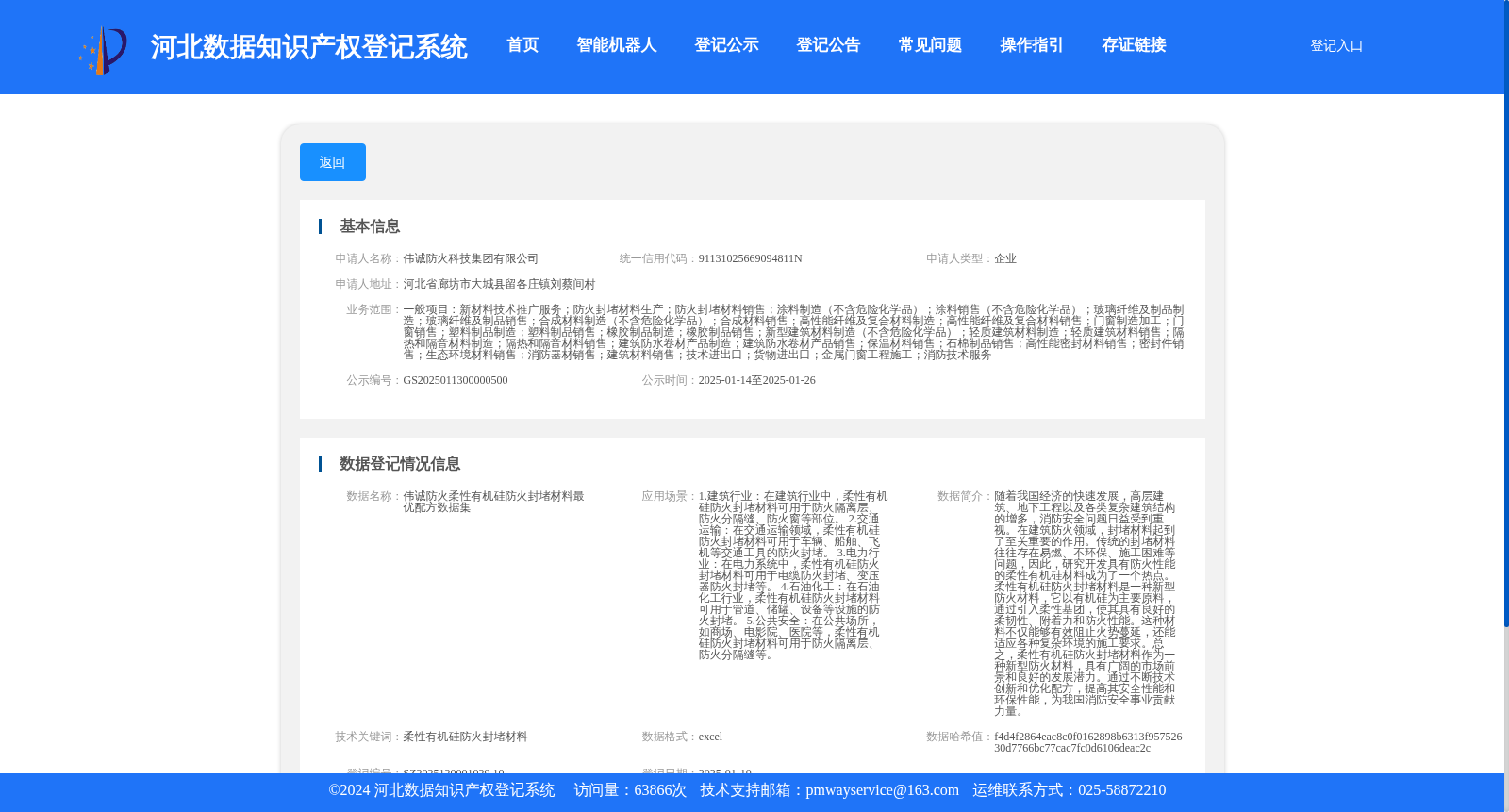Click the 应用场景 description text
The image size is (1509, 812).
[792, 575]
